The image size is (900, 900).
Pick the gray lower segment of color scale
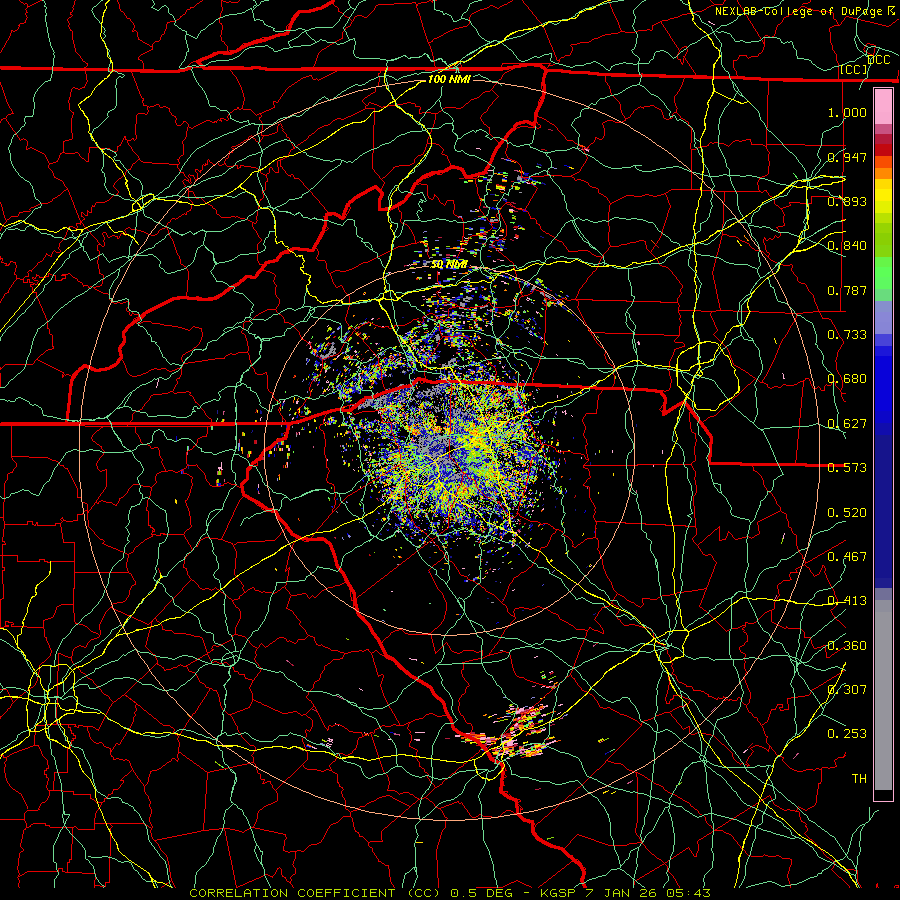pos(883,695)
